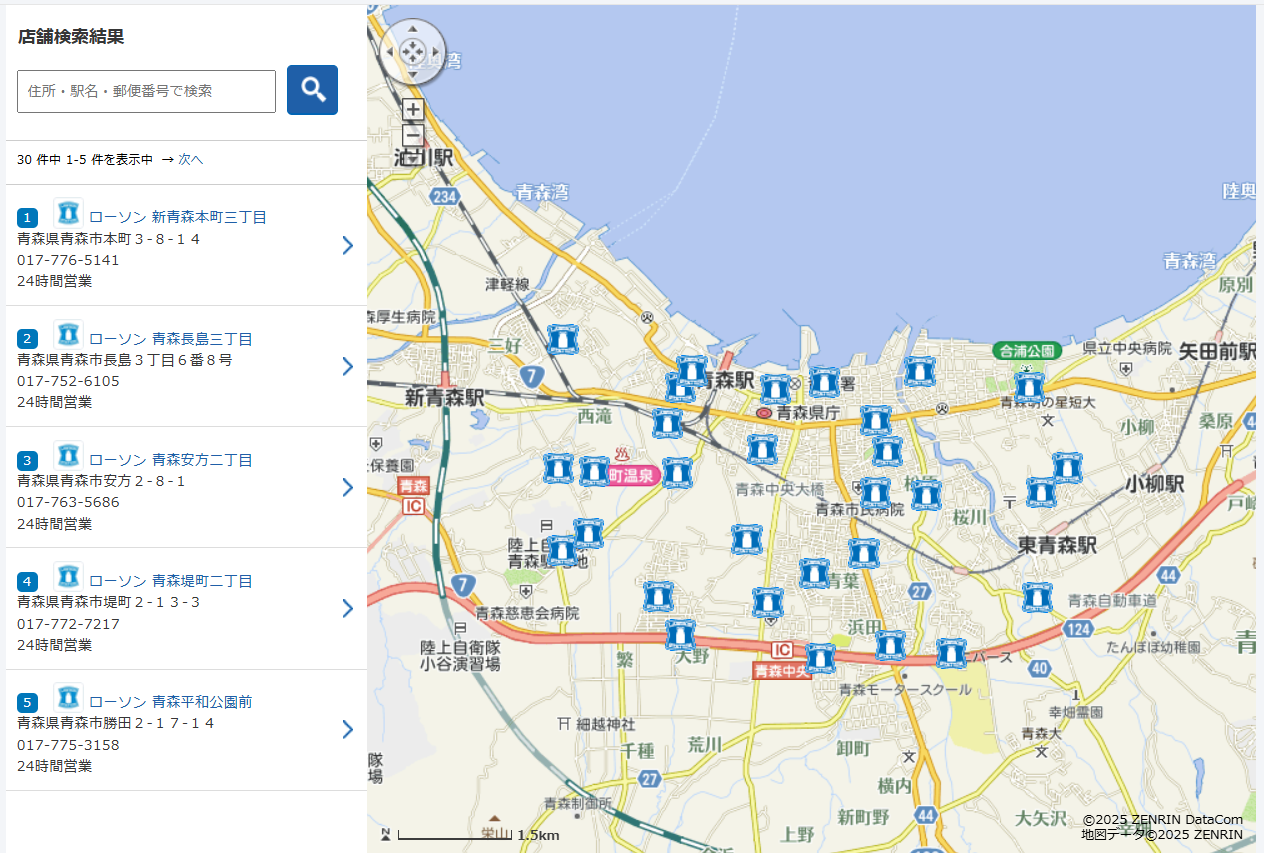Click the Lawson logo beside 新青森本町三丁目
Viewport: 1264px width, 853px height.
point(68,213)
